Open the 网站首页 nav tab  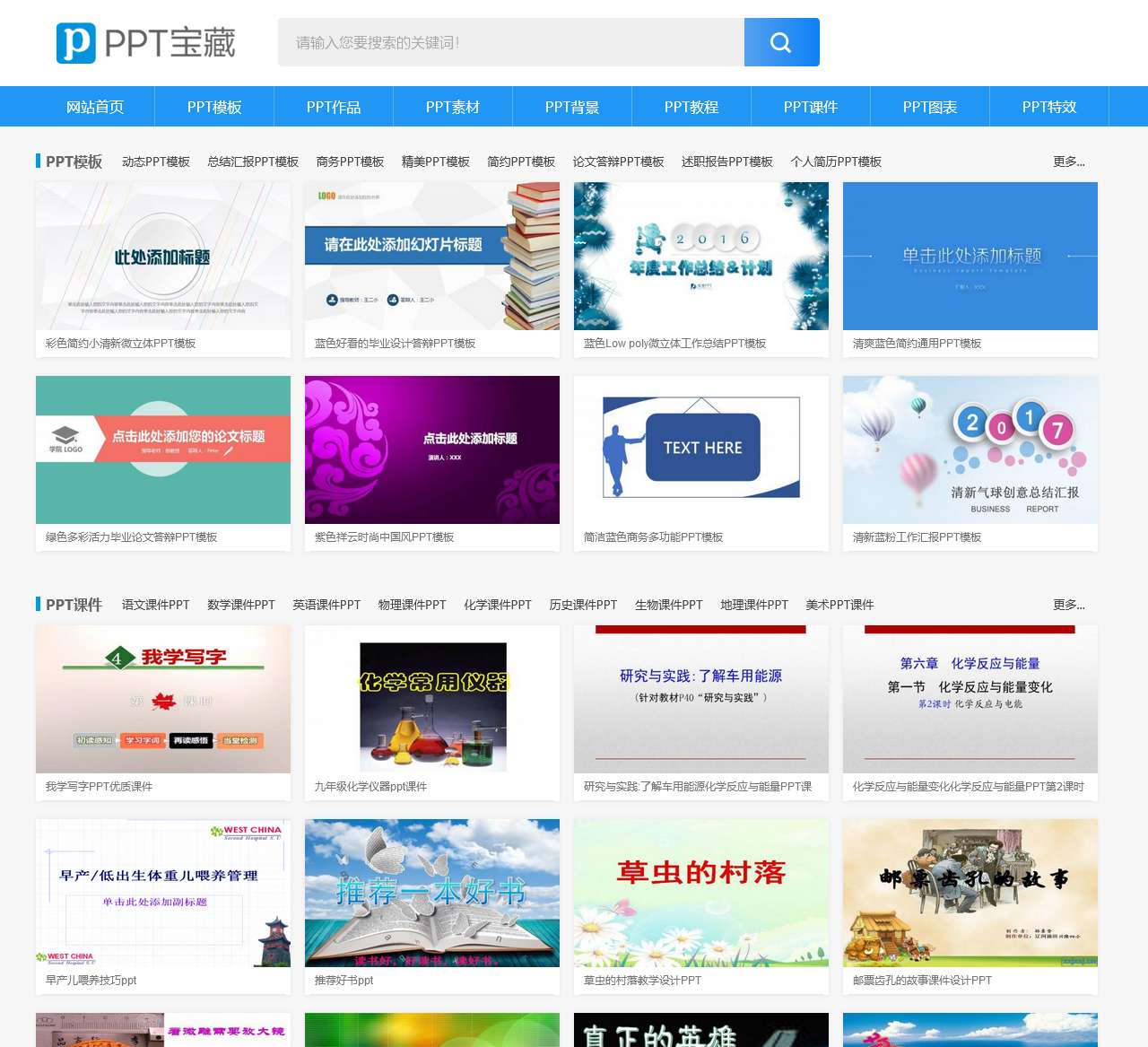(x=95, y=107)
